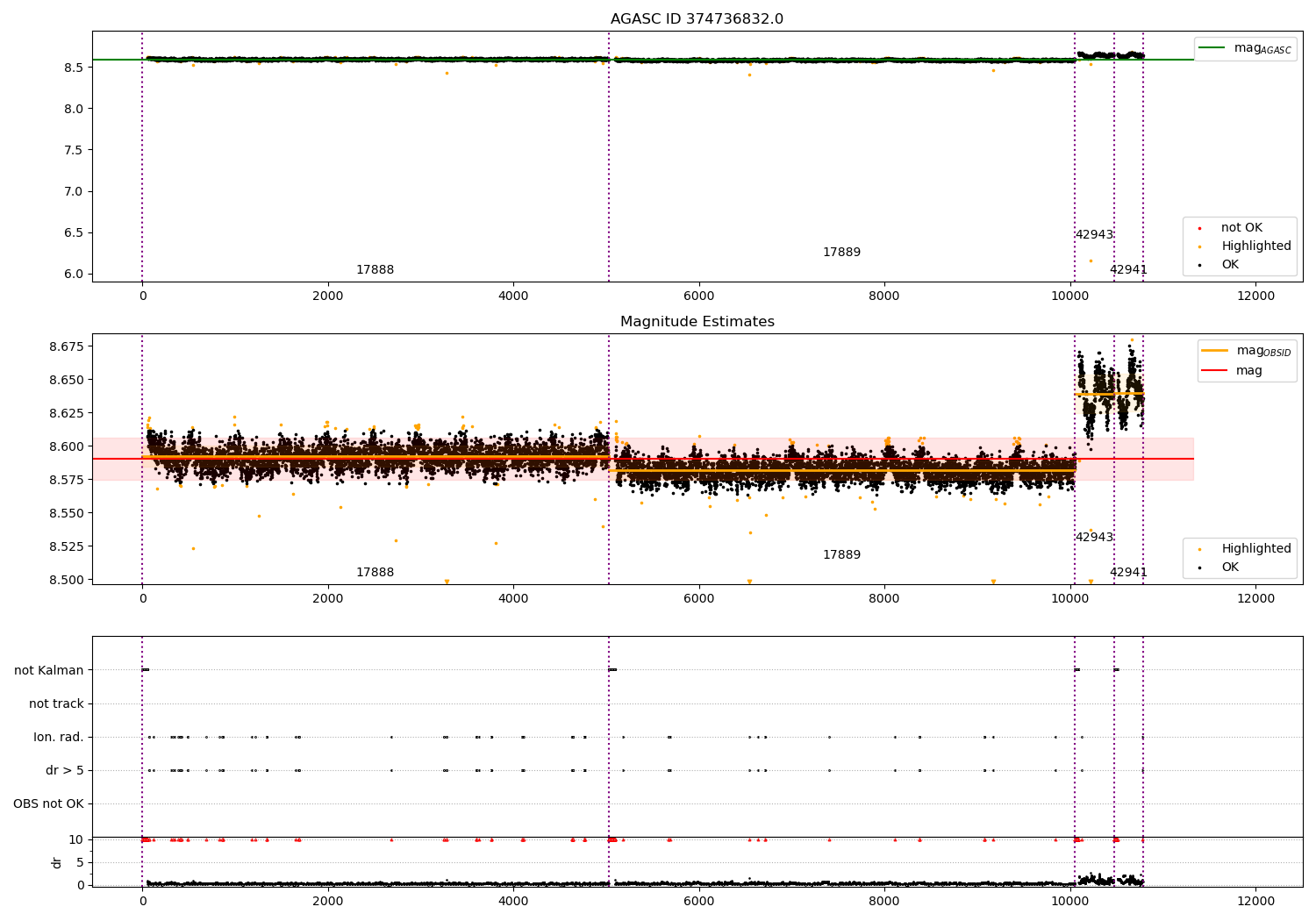Image resolution: width=1316 pixels, height=921 pixels.
Task: Click obsid label 17888 in Magnitude Estimates plot
Action: (375, 573)
